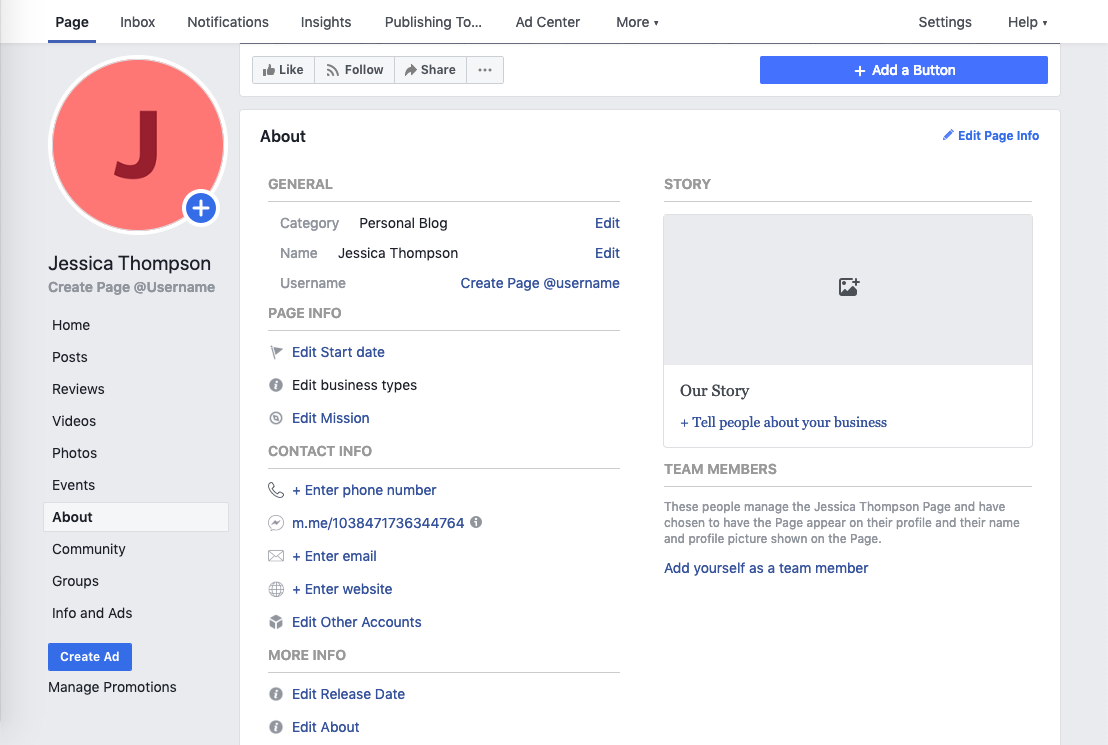Viewport: 1108px width, 745px height.
Task: Open Videos in left sidebar
Action: click(73, 421)
